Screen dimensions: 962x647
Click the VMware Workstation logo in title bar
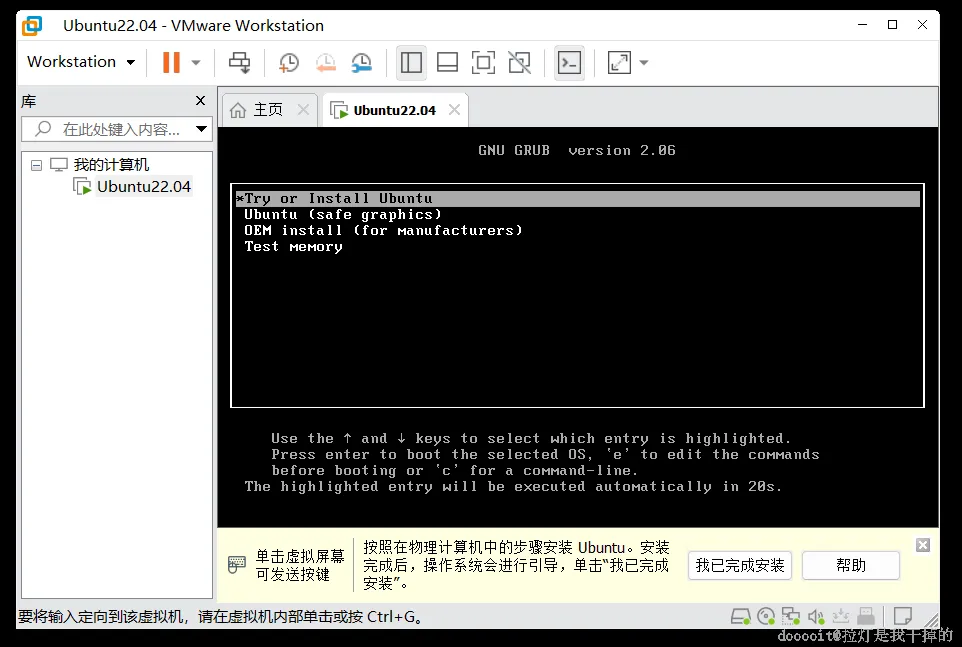click(x=32, y=26)
